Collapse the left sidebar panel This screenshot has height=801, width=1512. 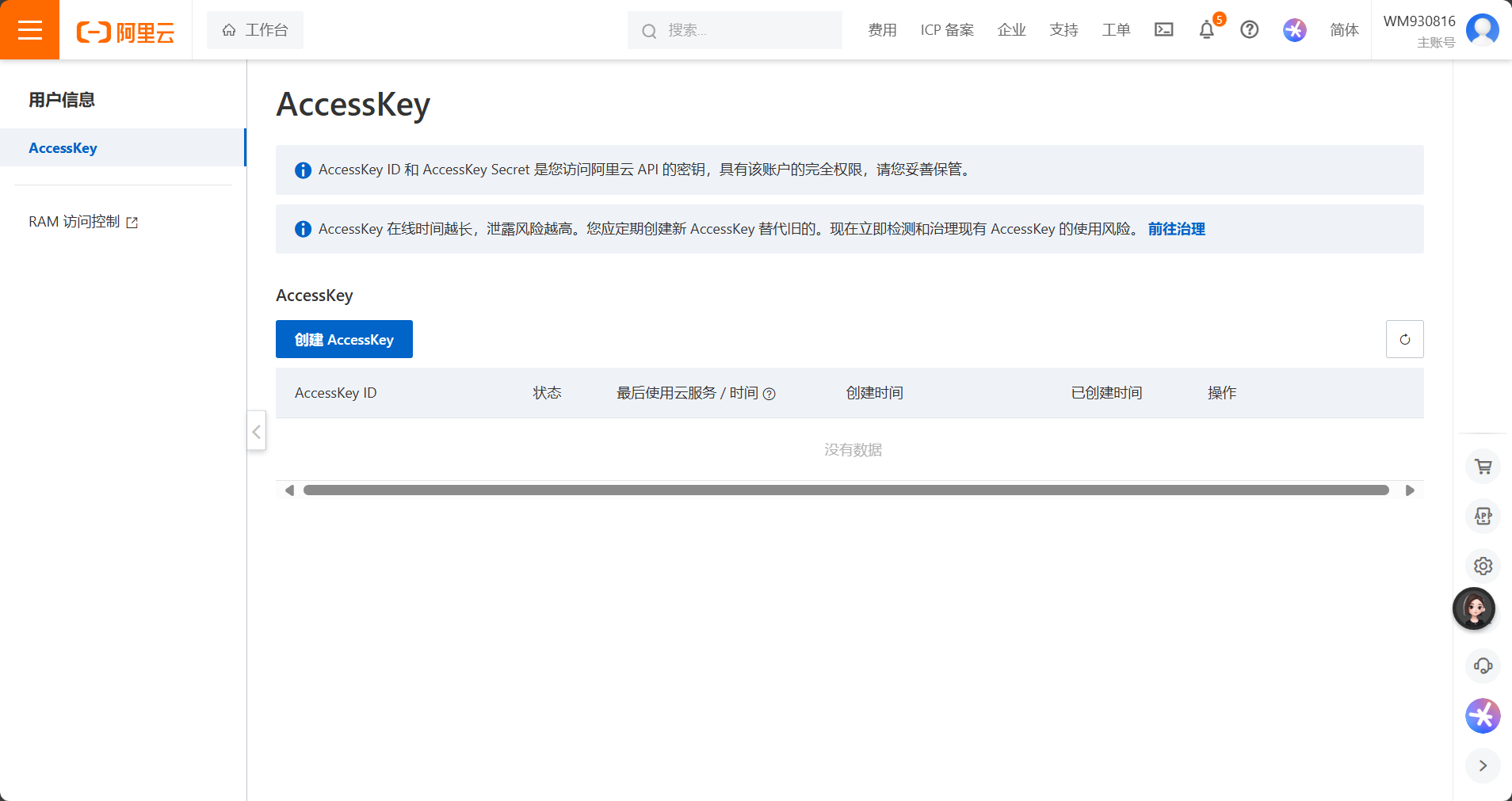pyautogui.click(x=256, y=431)
